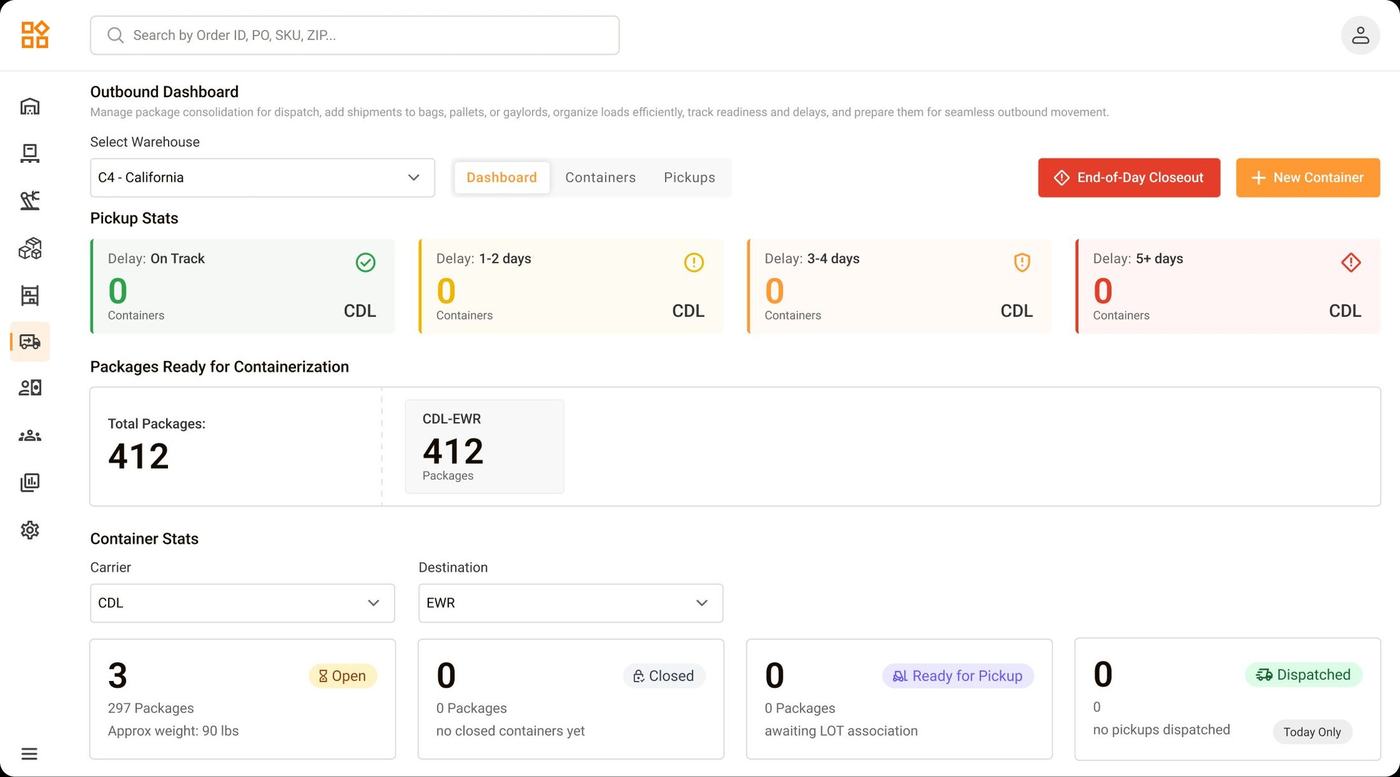This screenshot has width=1400, height=777.
Task: Click the 'Pickup Stats' heading
Action: coord(134,218)
